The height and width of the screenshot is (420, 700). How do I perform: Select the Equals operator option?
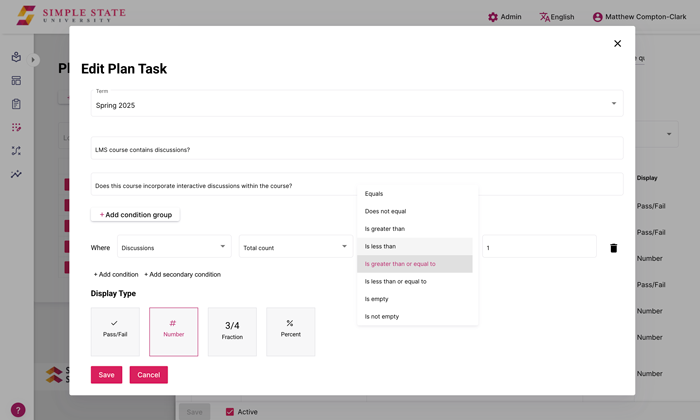tap(415, 194)
